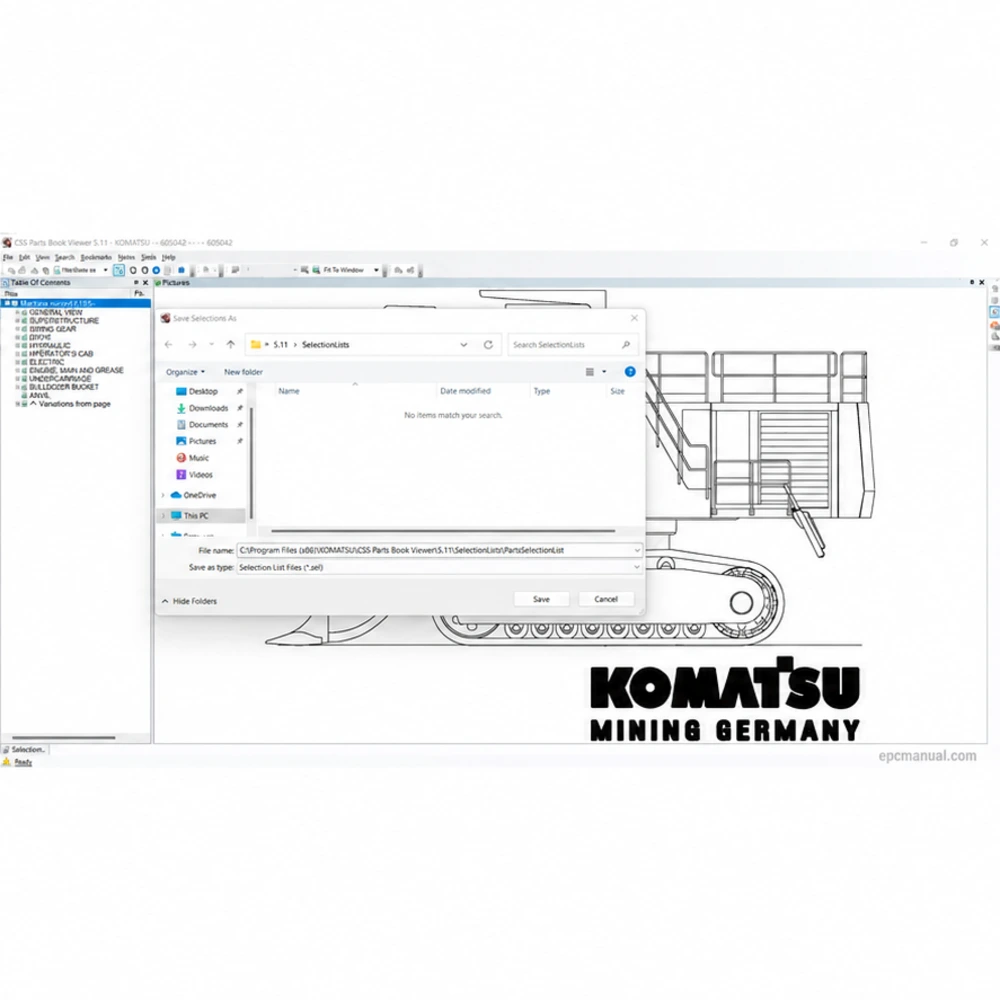Close the Pictures panel
The height and width of the screenshot is (1000, 1000).
(x=982, y=282)
